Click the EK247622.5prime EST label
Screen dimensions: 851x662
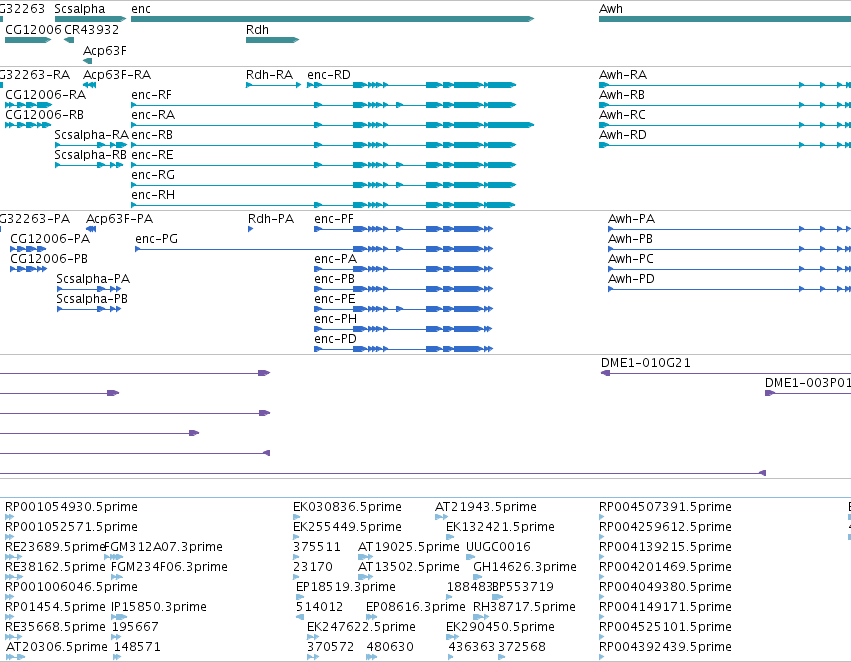tap(361, 627)
